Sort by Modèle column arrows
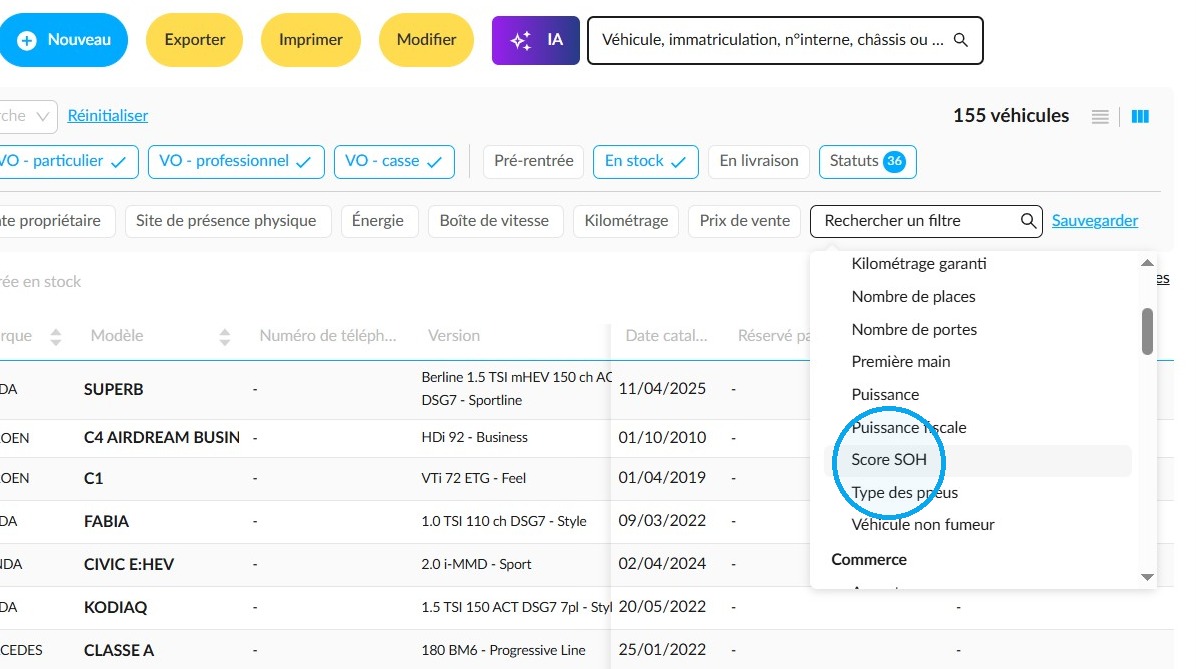1196x669 pixels. click(224, 336)
